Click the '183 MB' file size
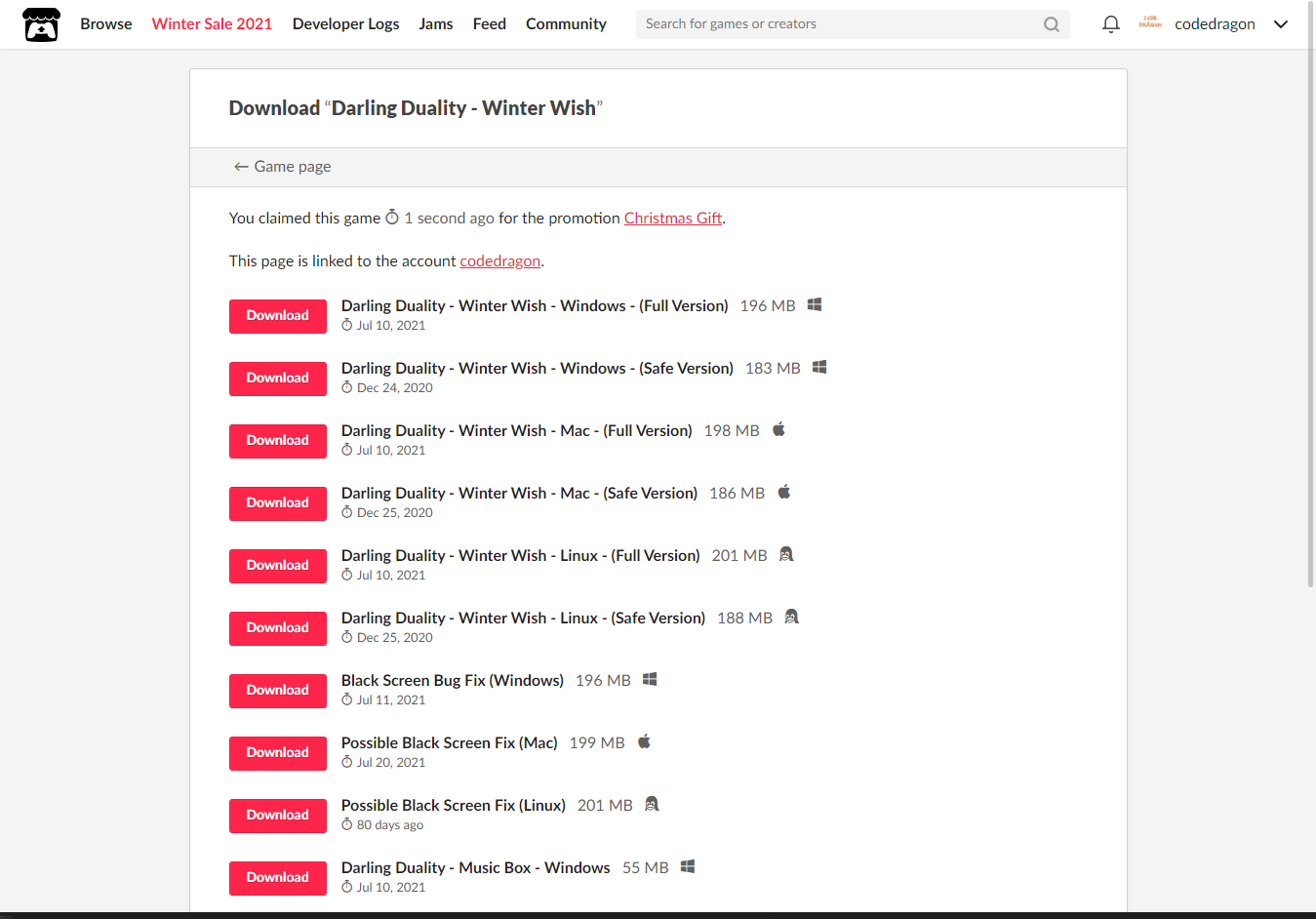1316x919 pixels. click(x=773, y=368)
